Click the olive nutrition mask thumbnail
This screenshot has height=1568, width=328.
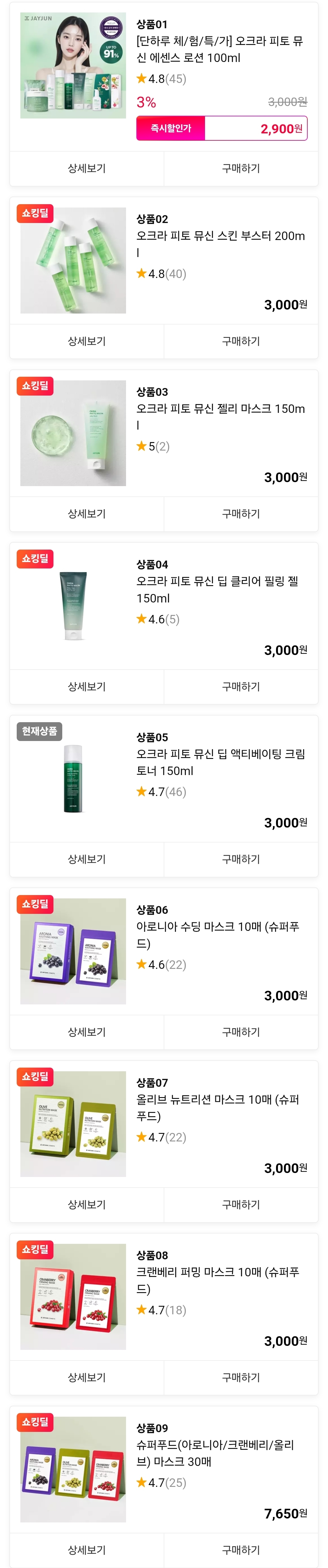[73, 1124]
